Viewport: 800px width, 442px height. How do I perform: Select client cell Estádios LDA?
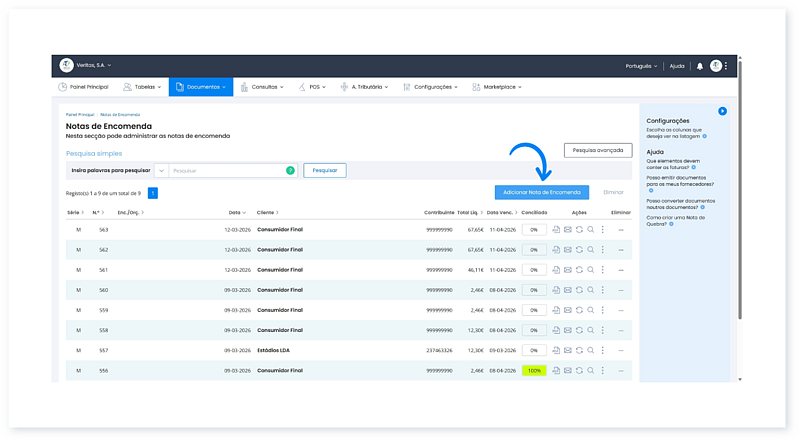[x=273, y=350]
